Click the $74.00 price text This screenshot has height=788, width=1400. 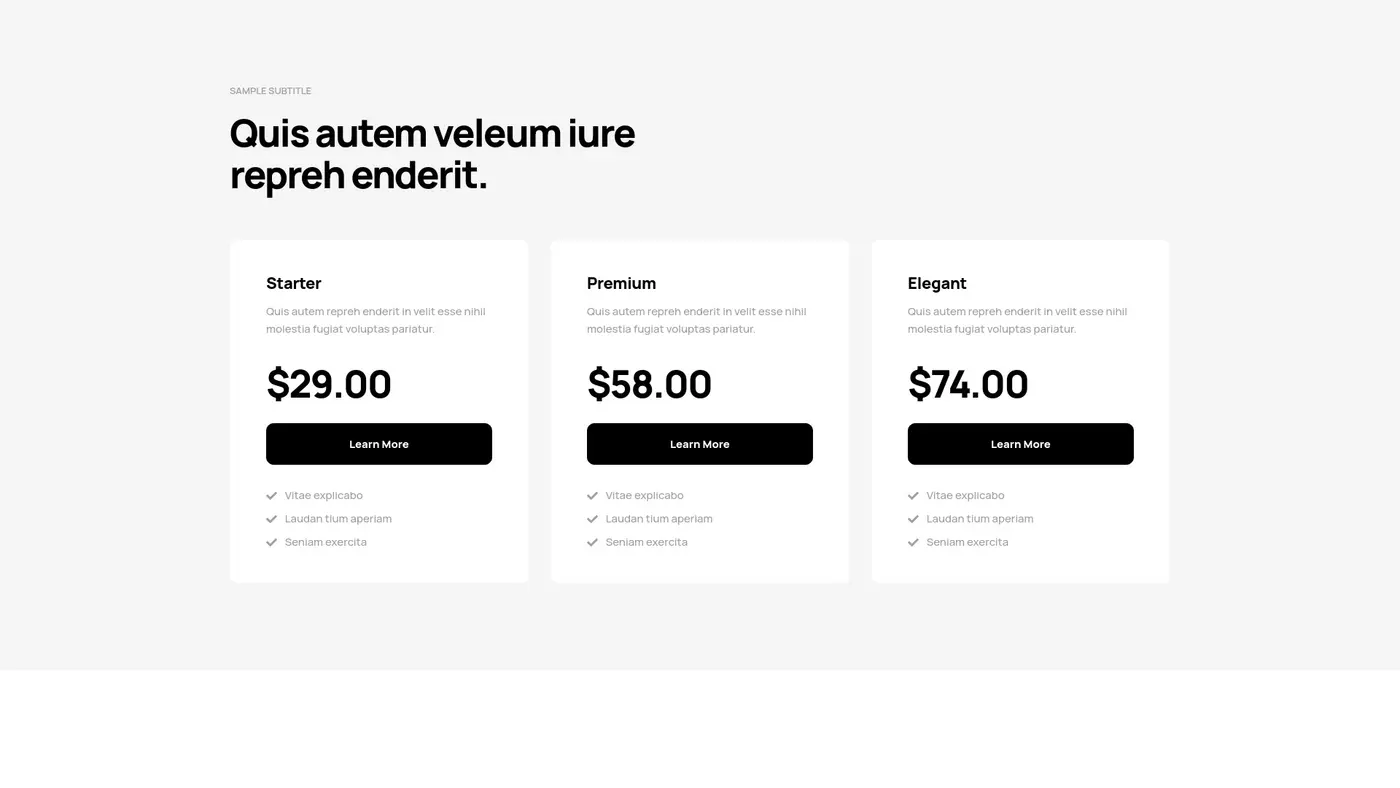(967, 384)
